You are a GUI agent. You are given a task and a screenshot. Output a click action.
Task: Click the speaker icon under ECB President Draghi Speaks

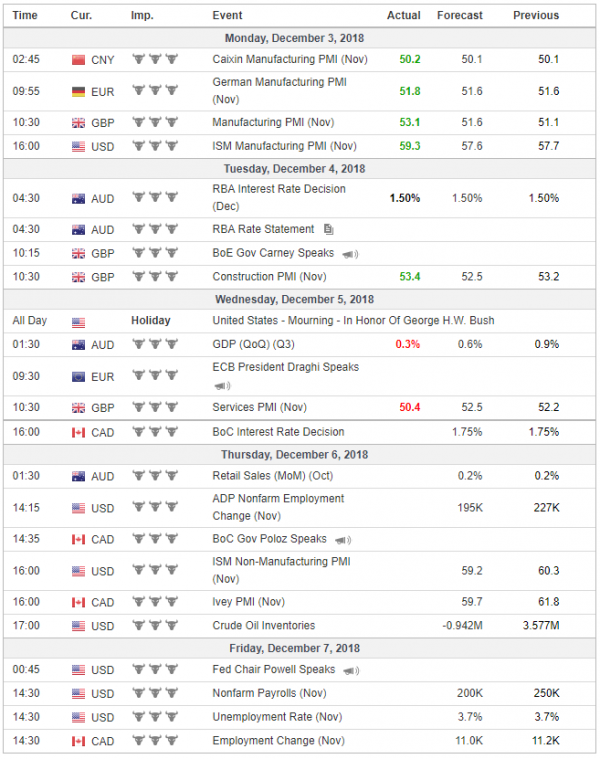pos(222,386)
